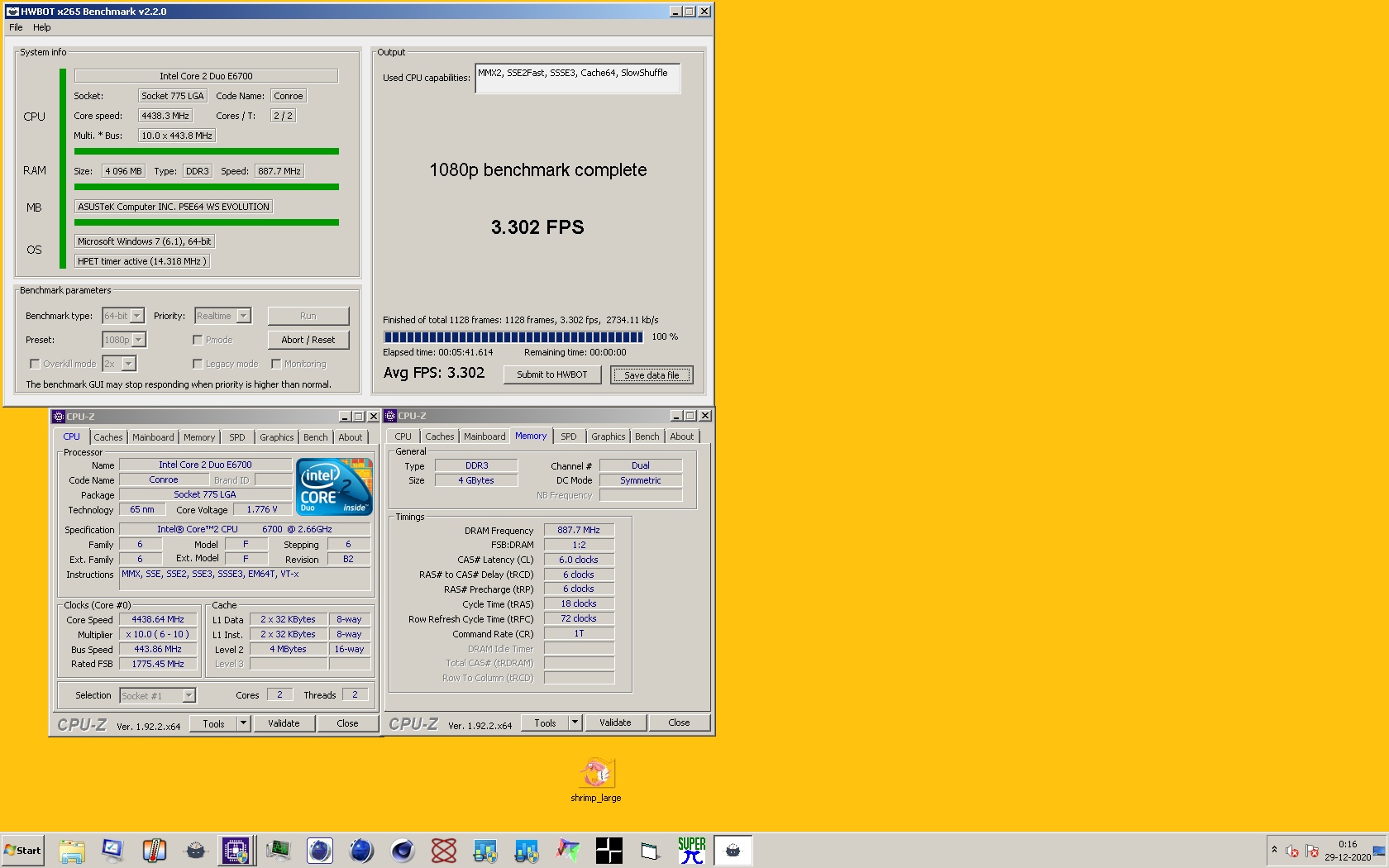The height and width of the screenshot is (868, 1389).
Task: Enable Overkill mode checkbox
Action: (35, 364)
